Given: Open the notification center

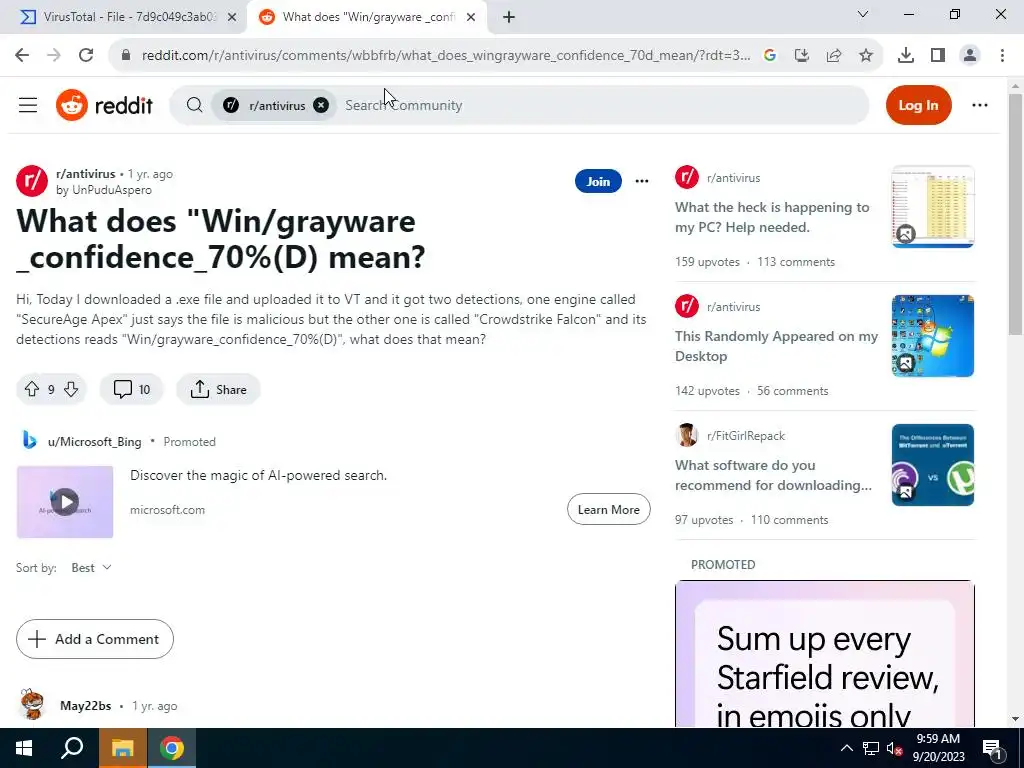Looking at the screenshot, I should click(x=992, y=748).
